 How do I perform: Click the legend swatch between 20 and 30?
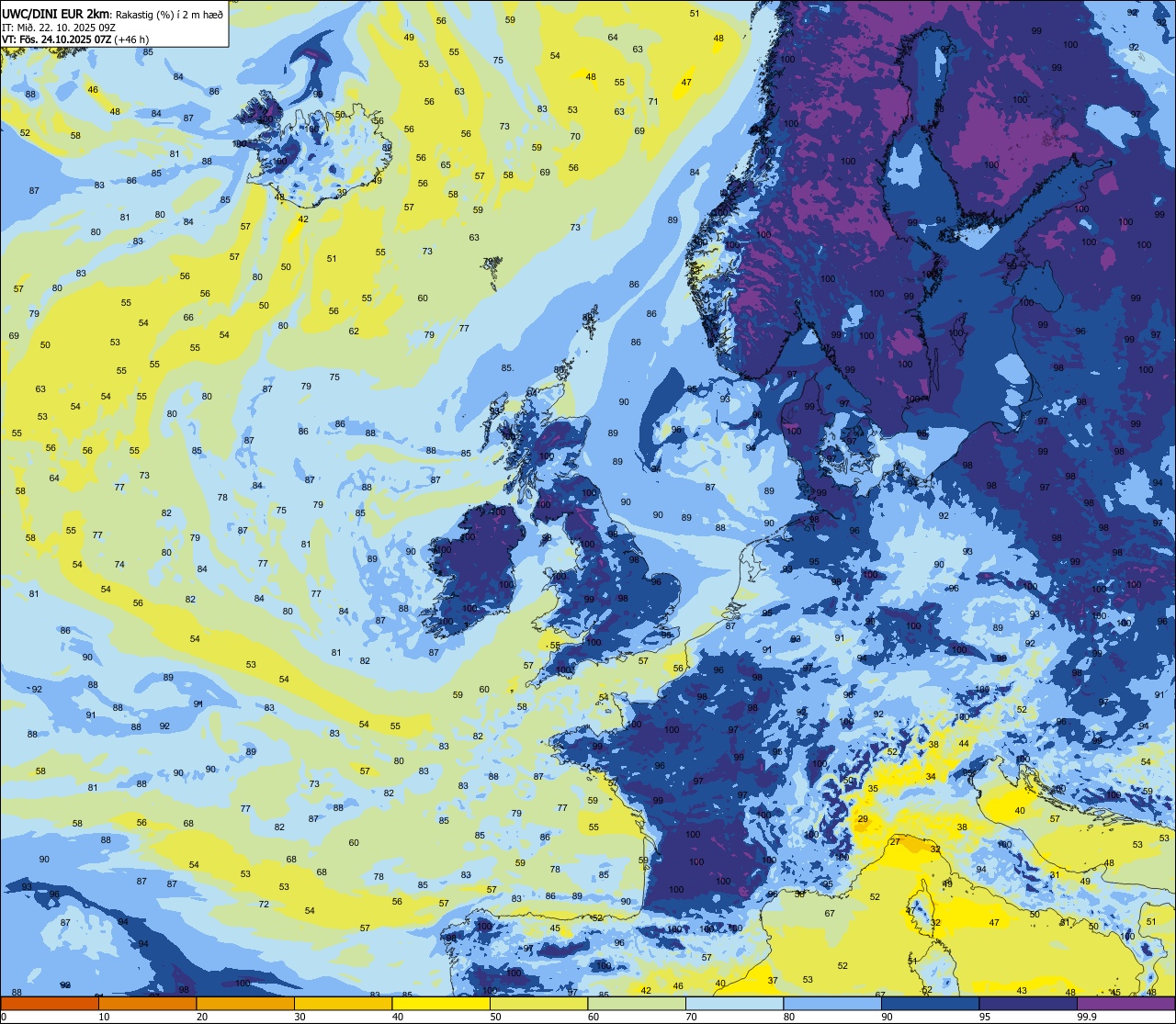tap(245, 1003)
